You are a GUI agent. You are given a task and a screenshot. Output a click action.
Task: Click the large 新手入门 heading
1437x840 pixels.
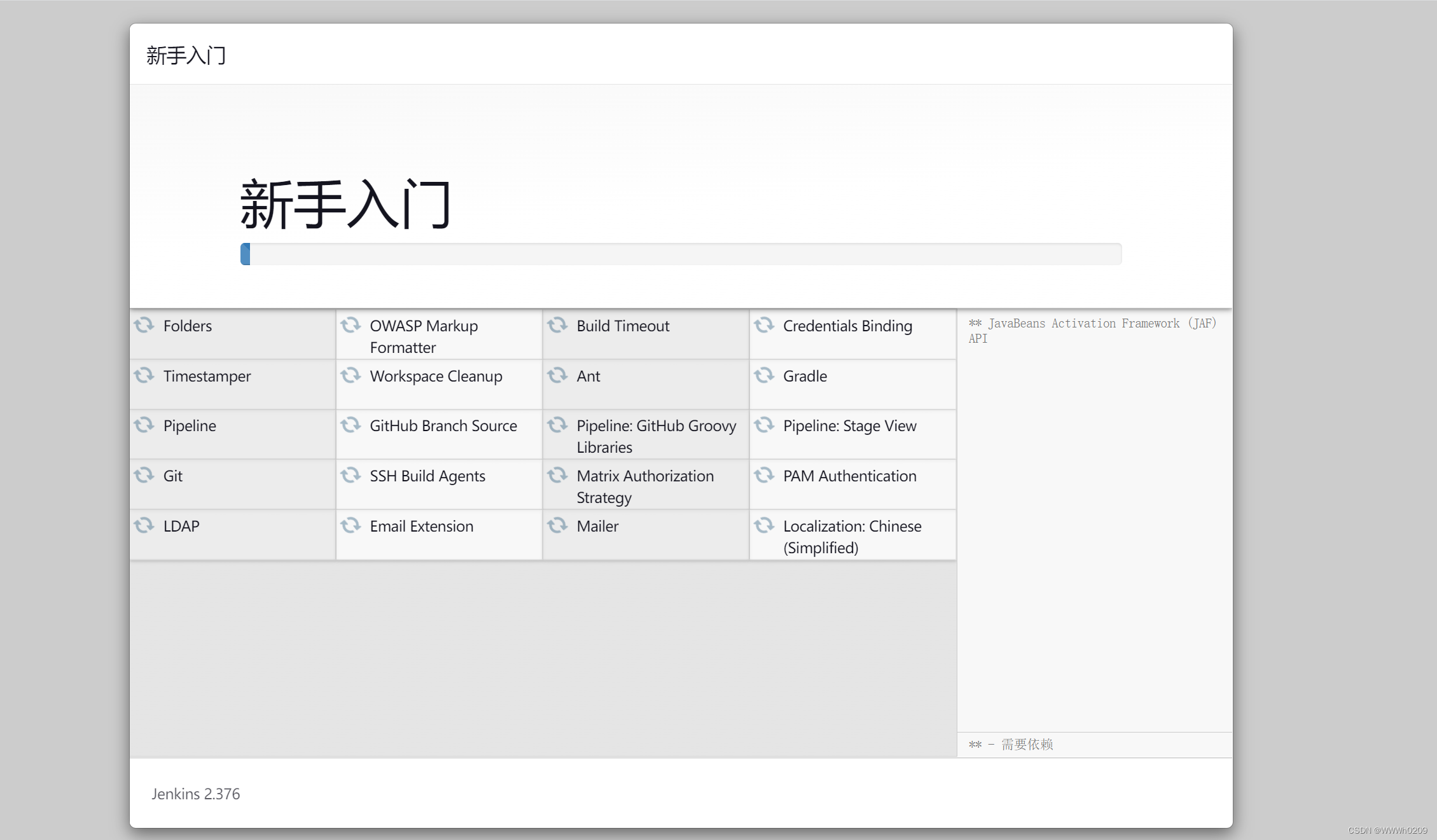(345, 203)
